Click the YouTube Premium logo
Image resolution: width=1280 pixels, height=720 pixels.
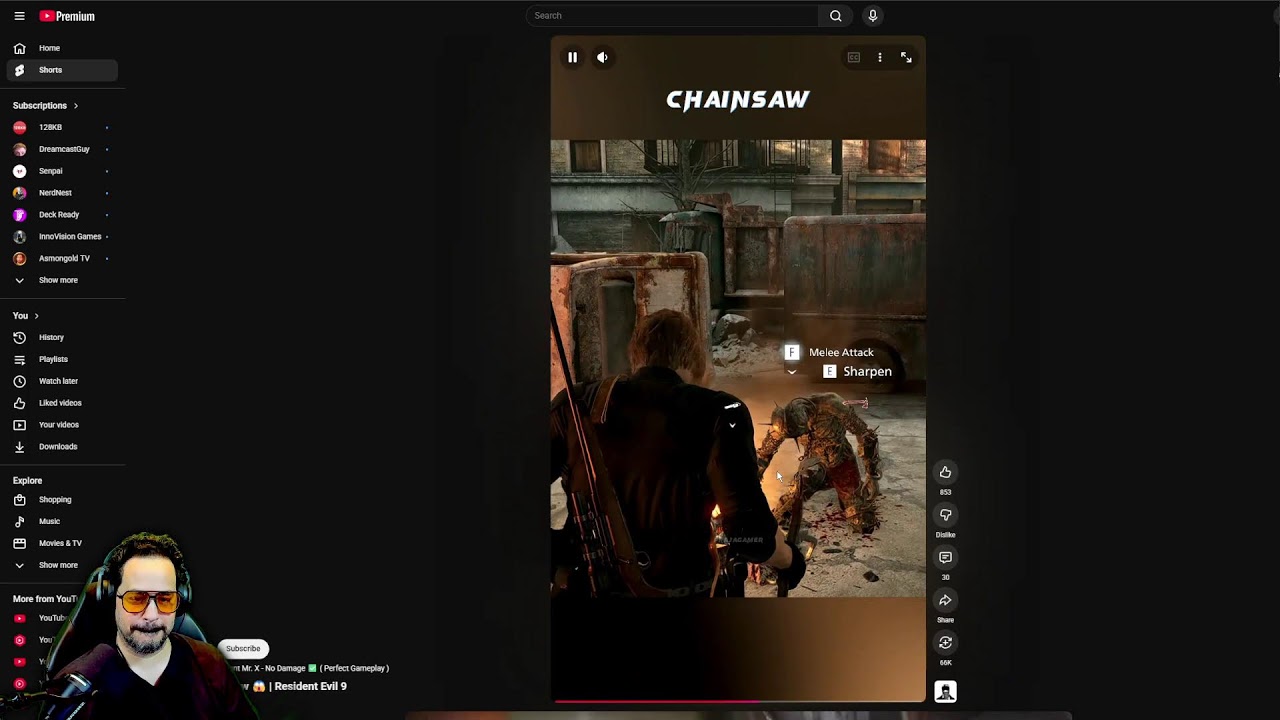pos(67,16)
